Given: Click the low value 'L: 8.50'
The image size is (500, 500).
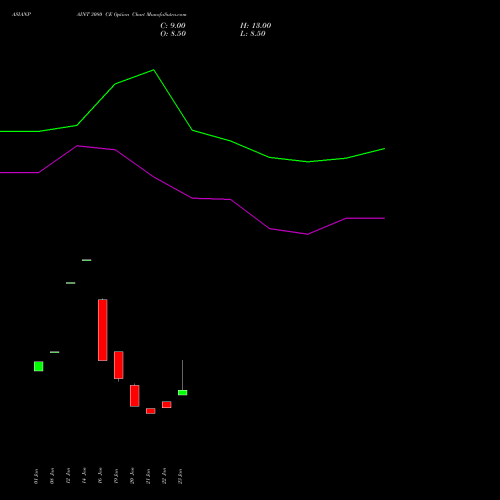Looking at the screenshot, I should (x=253, y=34).
